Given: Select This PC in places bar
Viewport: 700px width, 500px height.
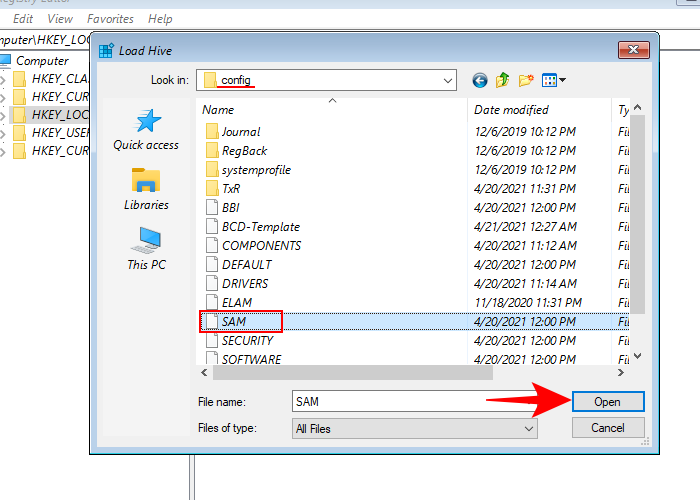Looking at the screenshot, I should point(146,249).
